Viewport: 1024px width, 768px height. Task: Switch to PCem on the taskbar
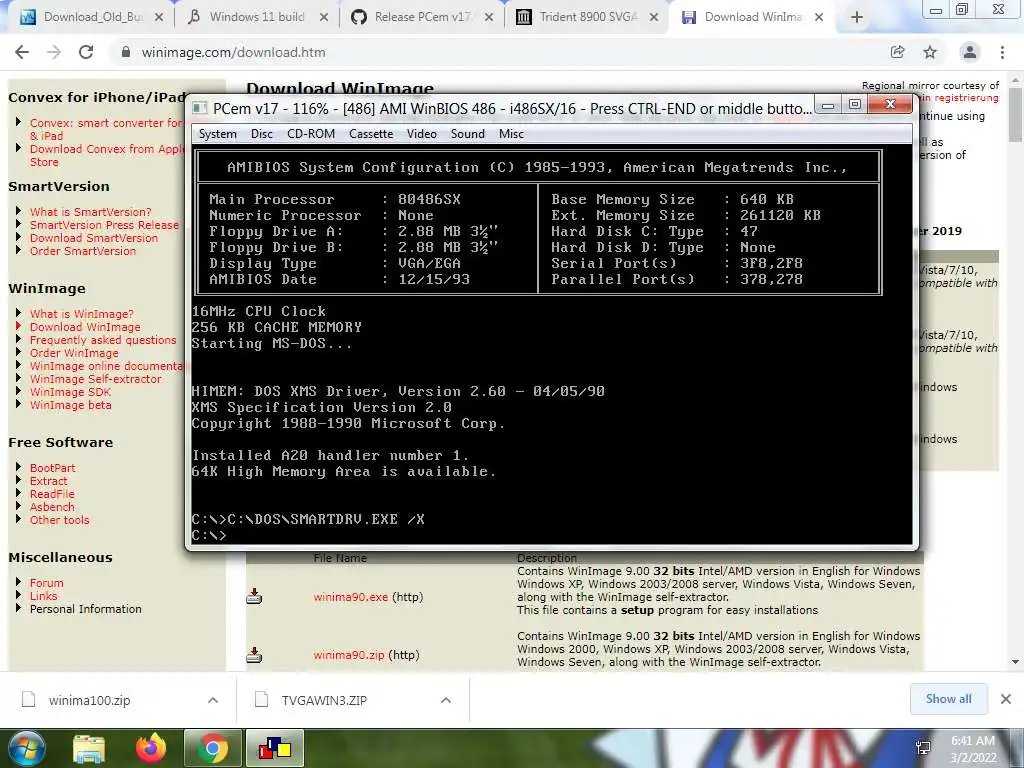coord(275,748)
